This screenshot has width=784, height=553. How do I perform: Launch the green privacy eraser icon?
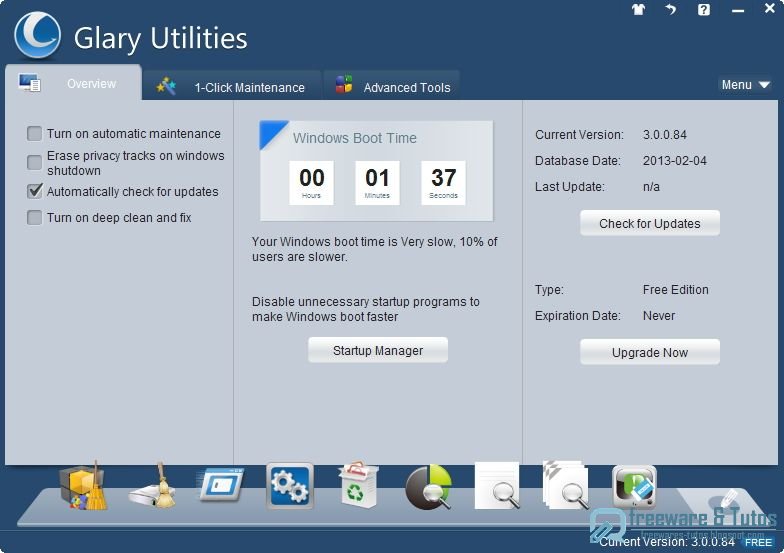[634, 486]
